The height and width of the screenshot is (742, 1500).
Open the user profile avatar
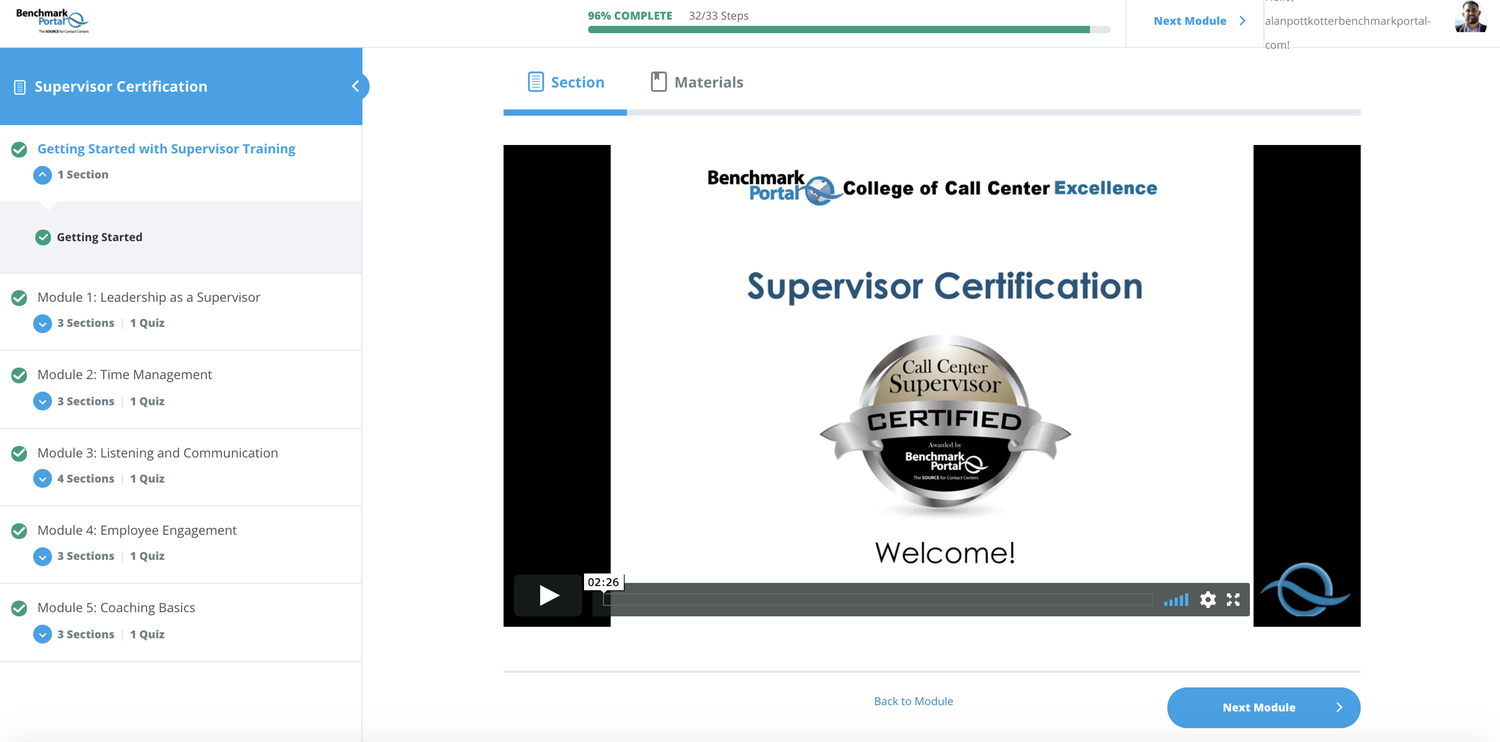point(1469,18)
